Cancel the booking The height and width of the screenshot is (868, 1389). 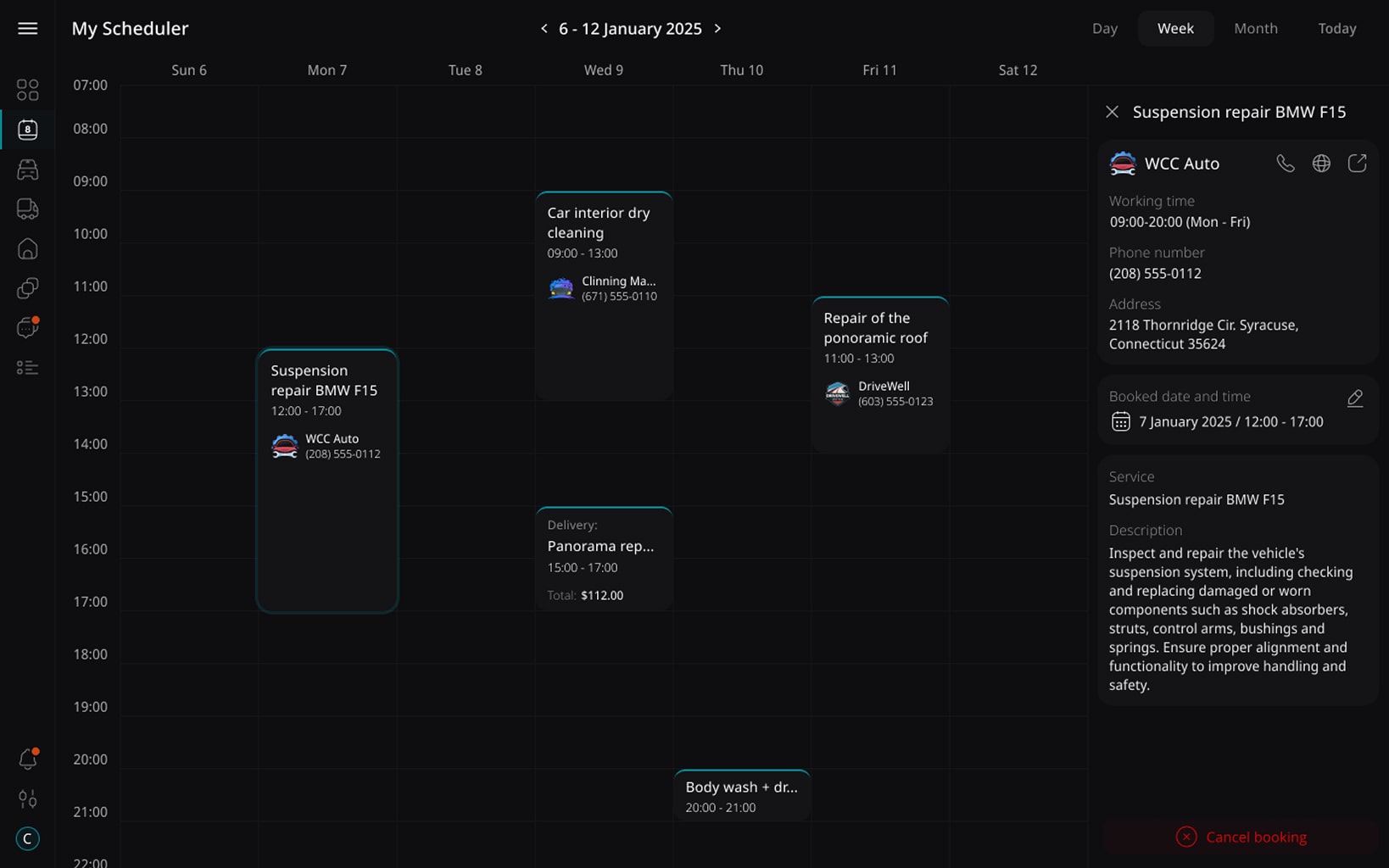tap(1241, 837)
